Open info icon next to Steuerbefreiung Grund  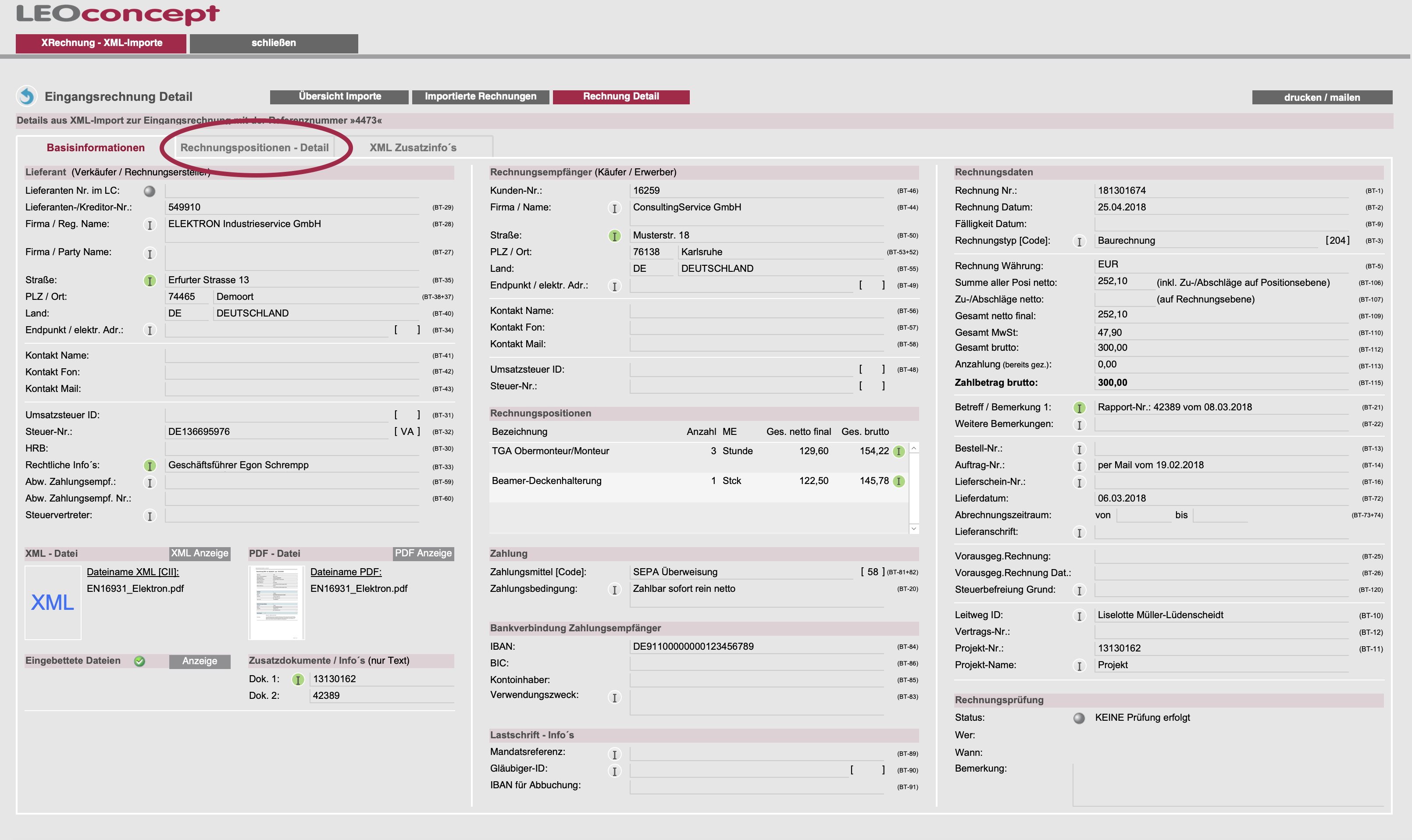click(x=1079, y=591)
